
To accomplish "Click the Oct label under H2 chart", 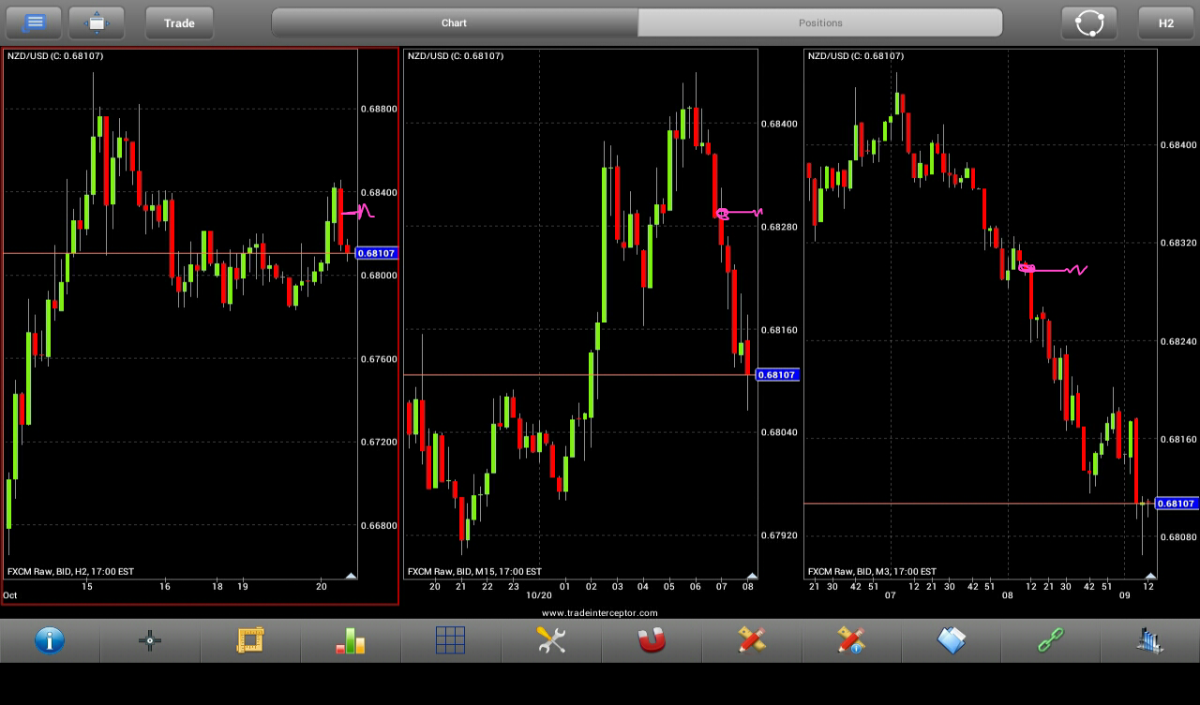I will [11, 596].
